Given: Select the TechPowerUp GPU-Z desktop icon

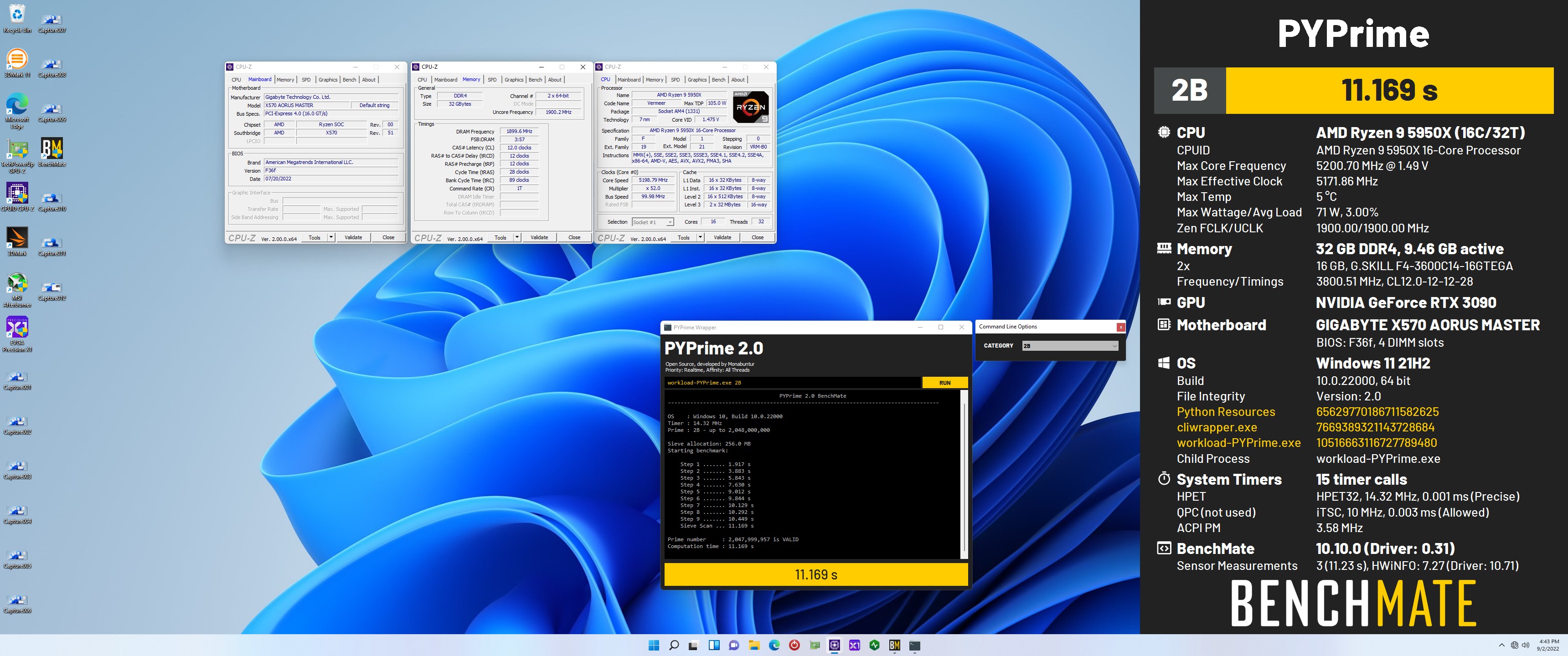Looking at the screenshot, I should tap(17, 156).
